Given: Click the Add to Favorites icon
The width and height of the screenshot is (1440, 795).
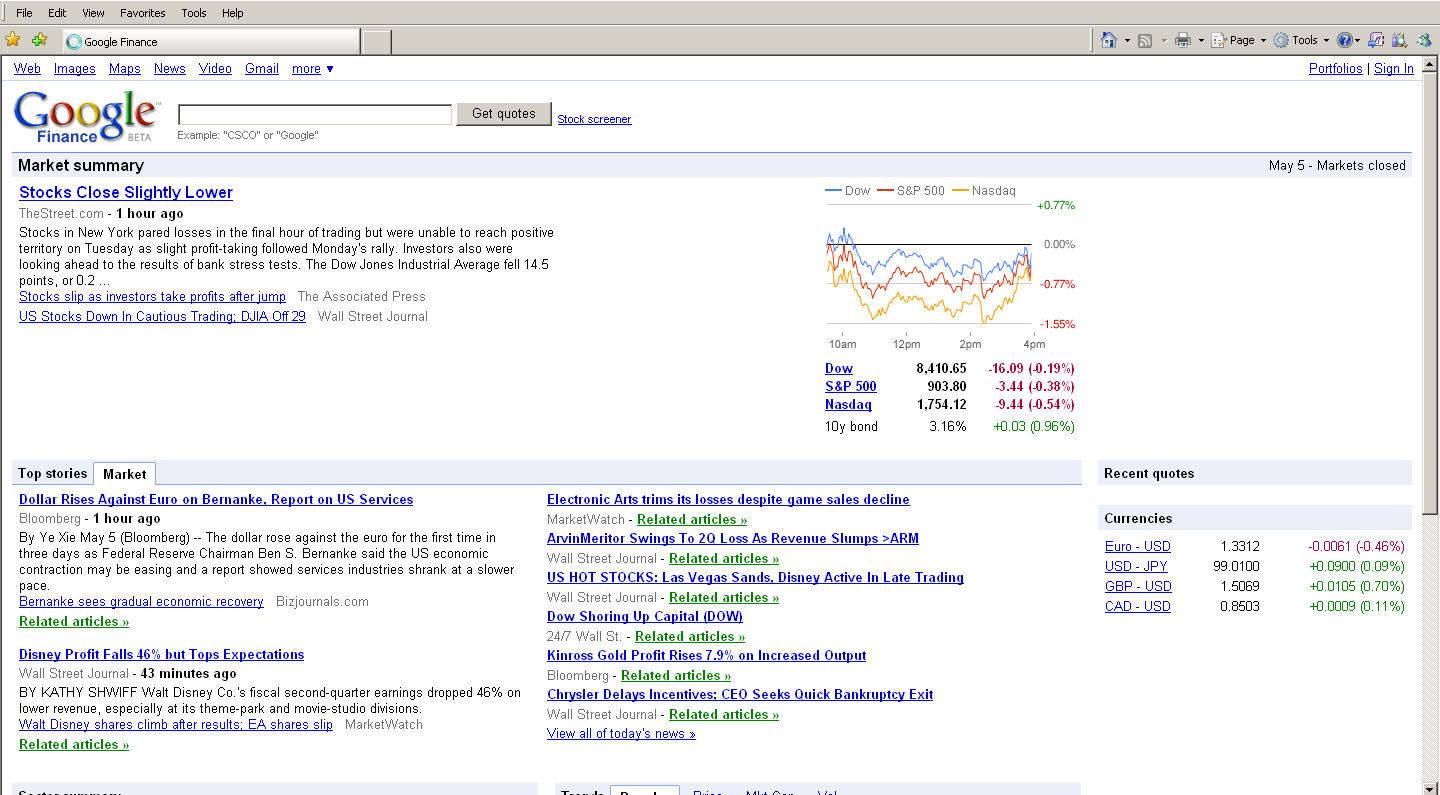Looking at the screenshot, I should coord(39,40).
